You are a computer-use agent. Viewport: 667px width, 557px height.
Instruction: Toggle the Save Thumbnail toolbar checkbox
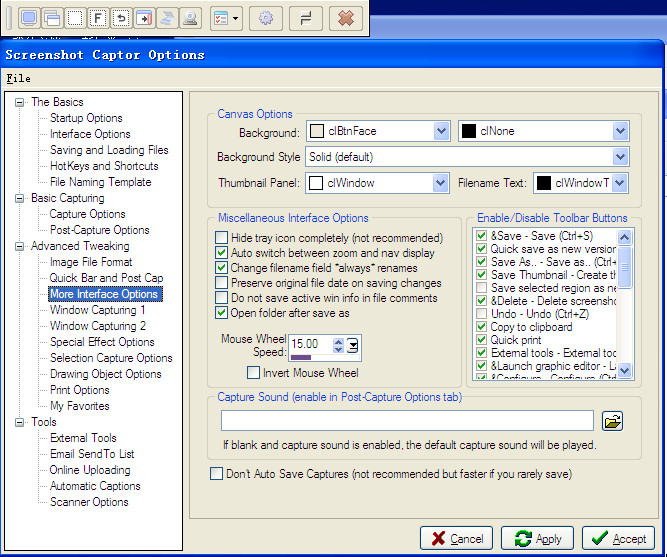pos(482,275)
